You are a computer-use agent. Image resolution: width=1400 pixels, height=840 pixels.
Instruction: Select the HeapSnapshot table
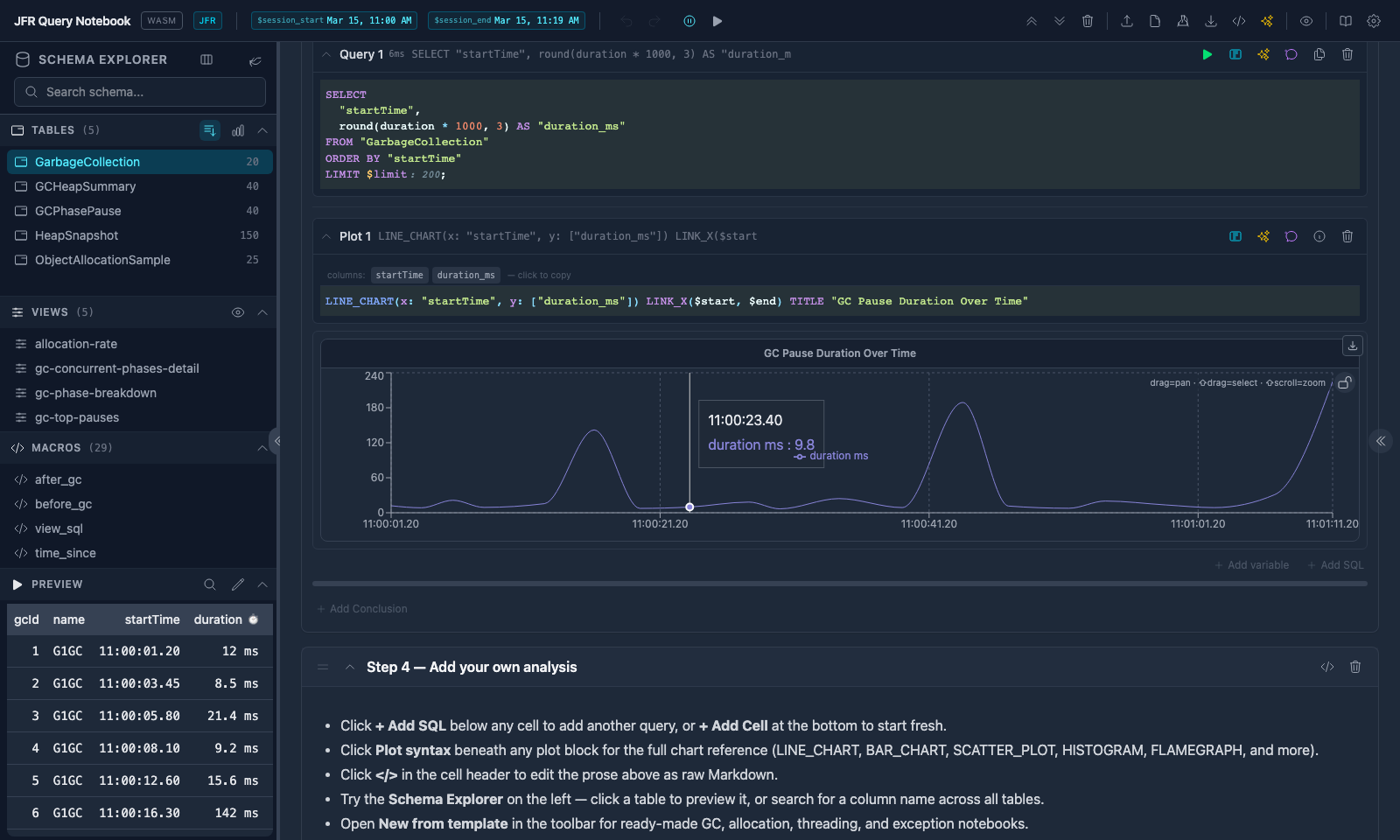[x=140, y=235]
